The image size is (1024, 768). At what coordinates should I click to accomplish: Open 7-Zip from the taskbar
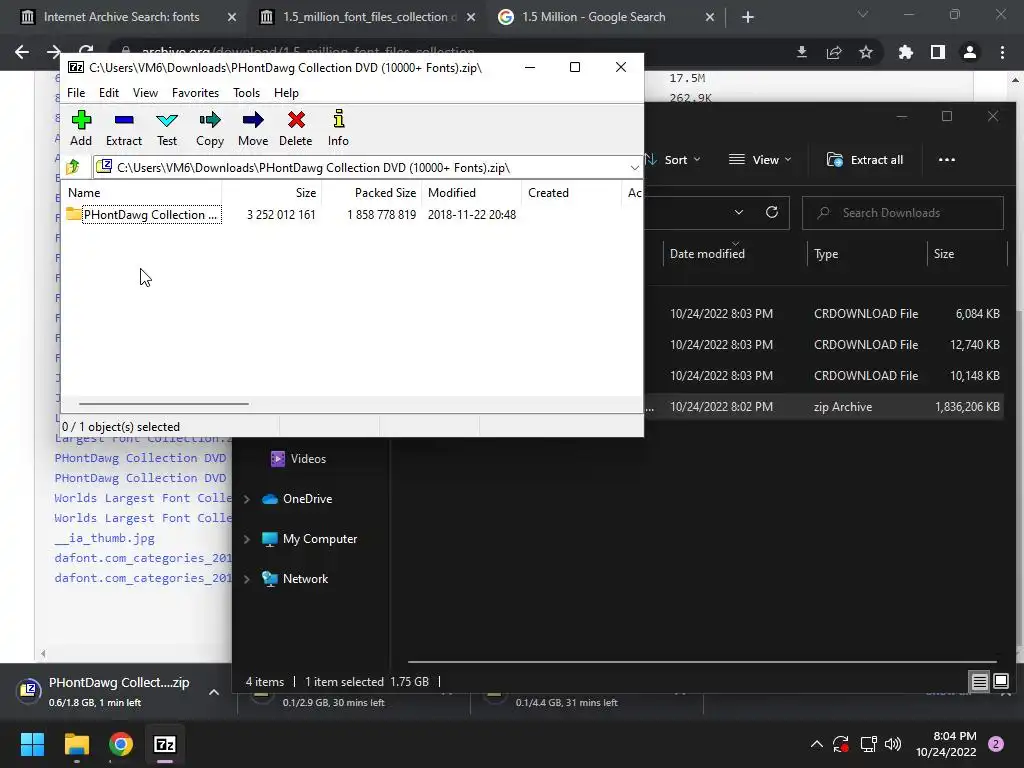(x=165, y=744)
